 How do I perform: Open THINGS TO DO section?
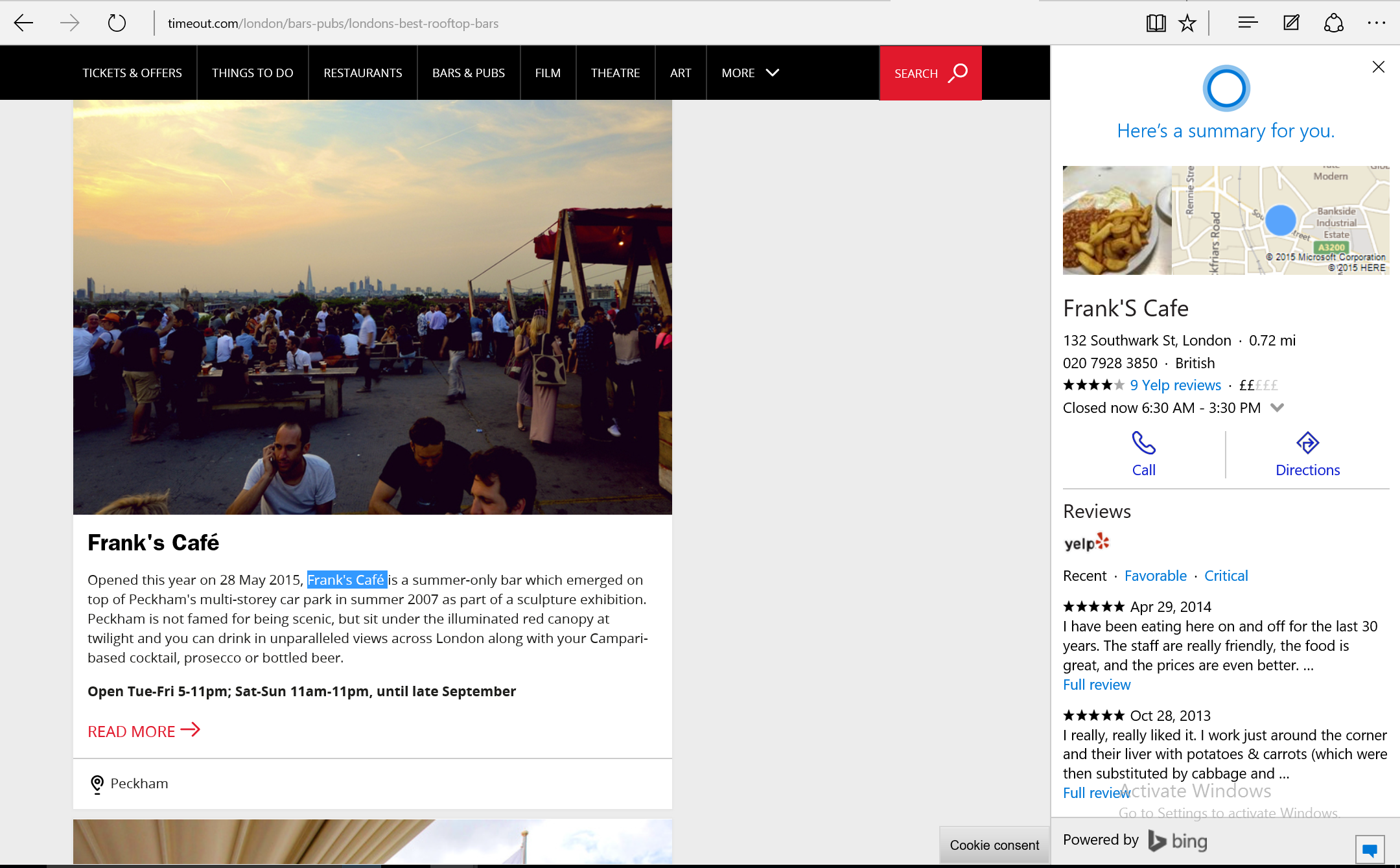click(253, 73)
